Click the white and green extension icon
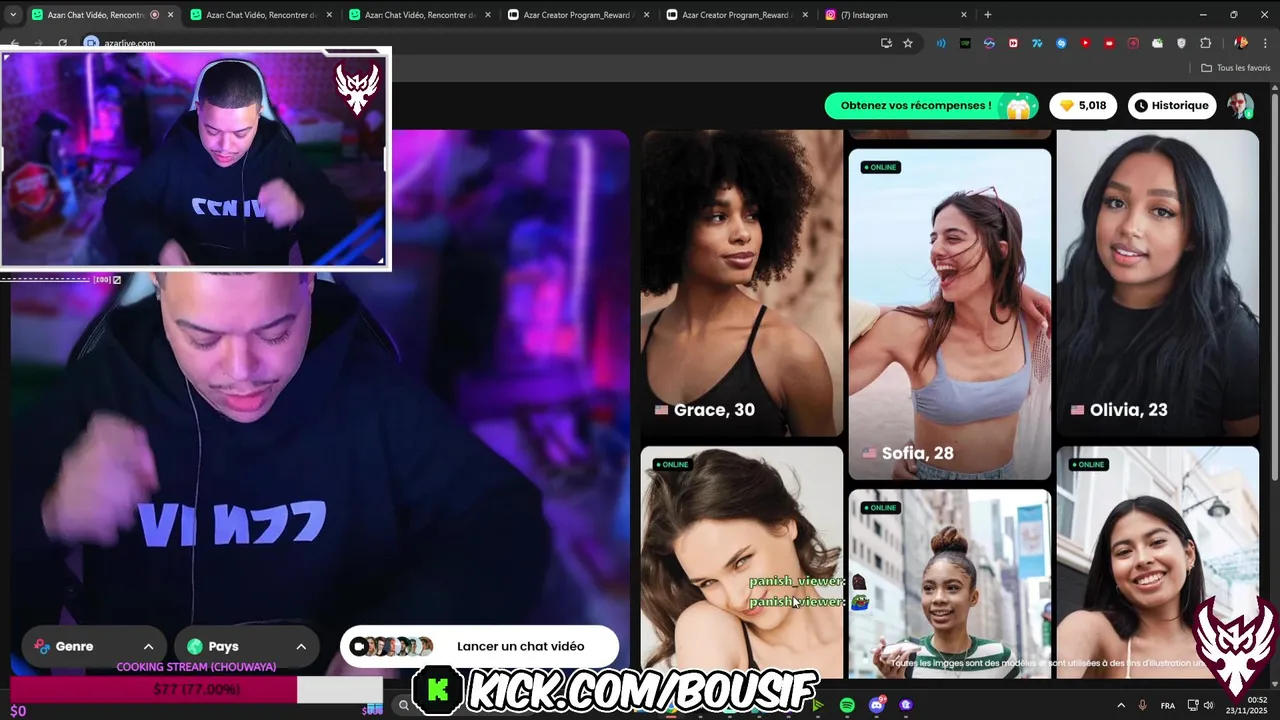Image resolution: width=1280 pixels, height=720 pixels. tap(1157, 43)
